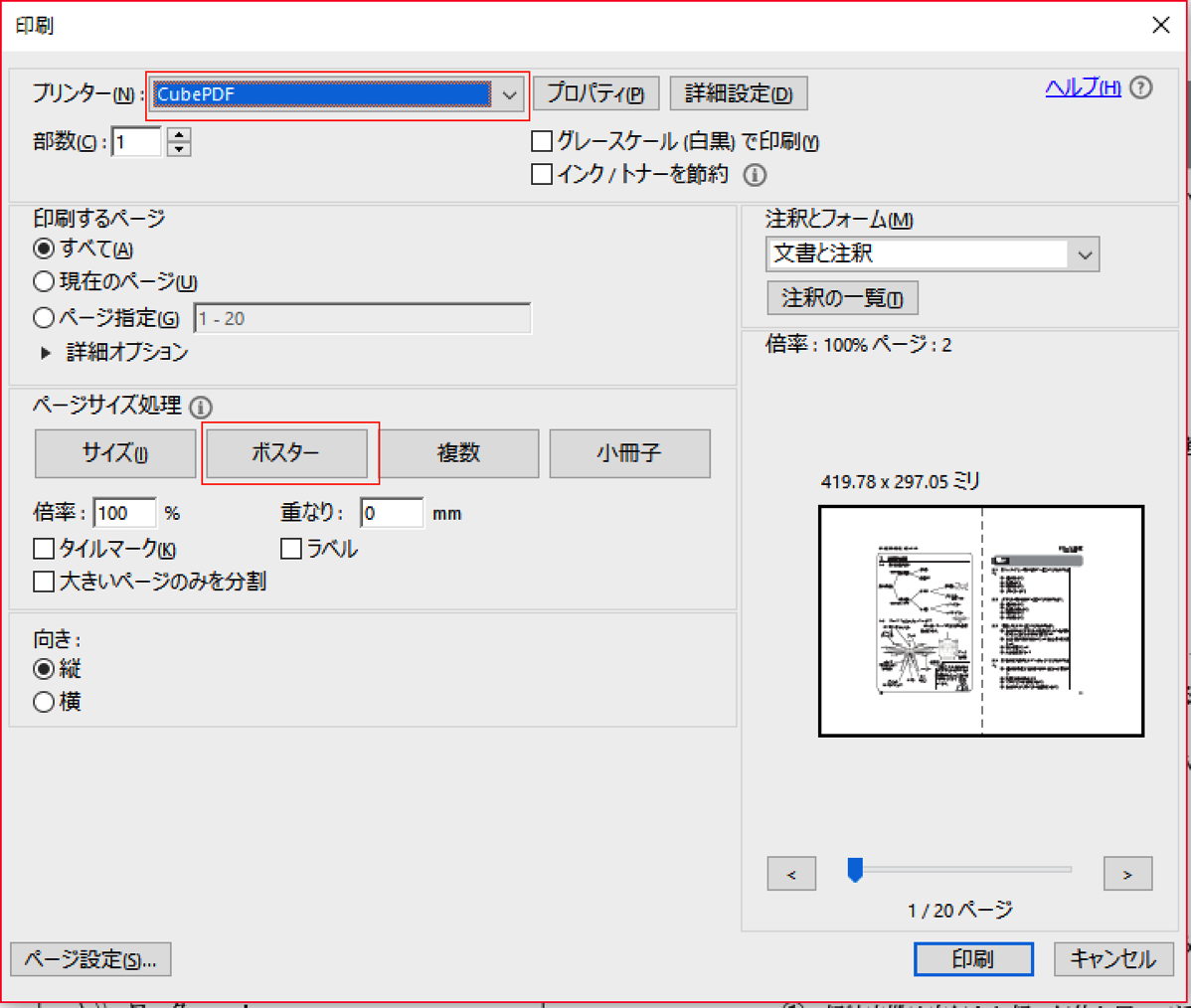Click the page range field 1 - 20
The height and width of the screenshot is (1008, 1191).
click(x=362, y=318)
